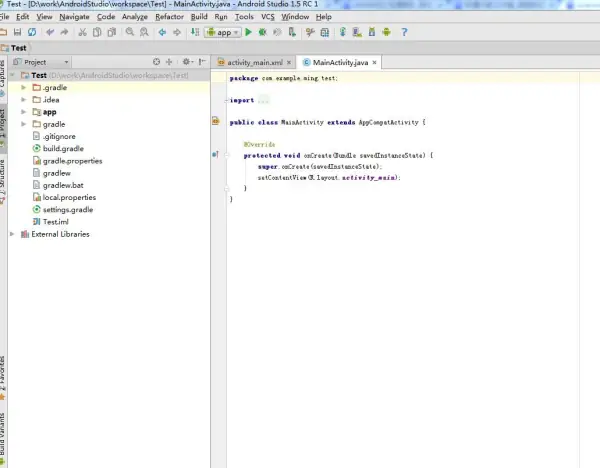The image size is (600, 468).
Task: Start debugging with the bug icon
Action: point(262,32)
